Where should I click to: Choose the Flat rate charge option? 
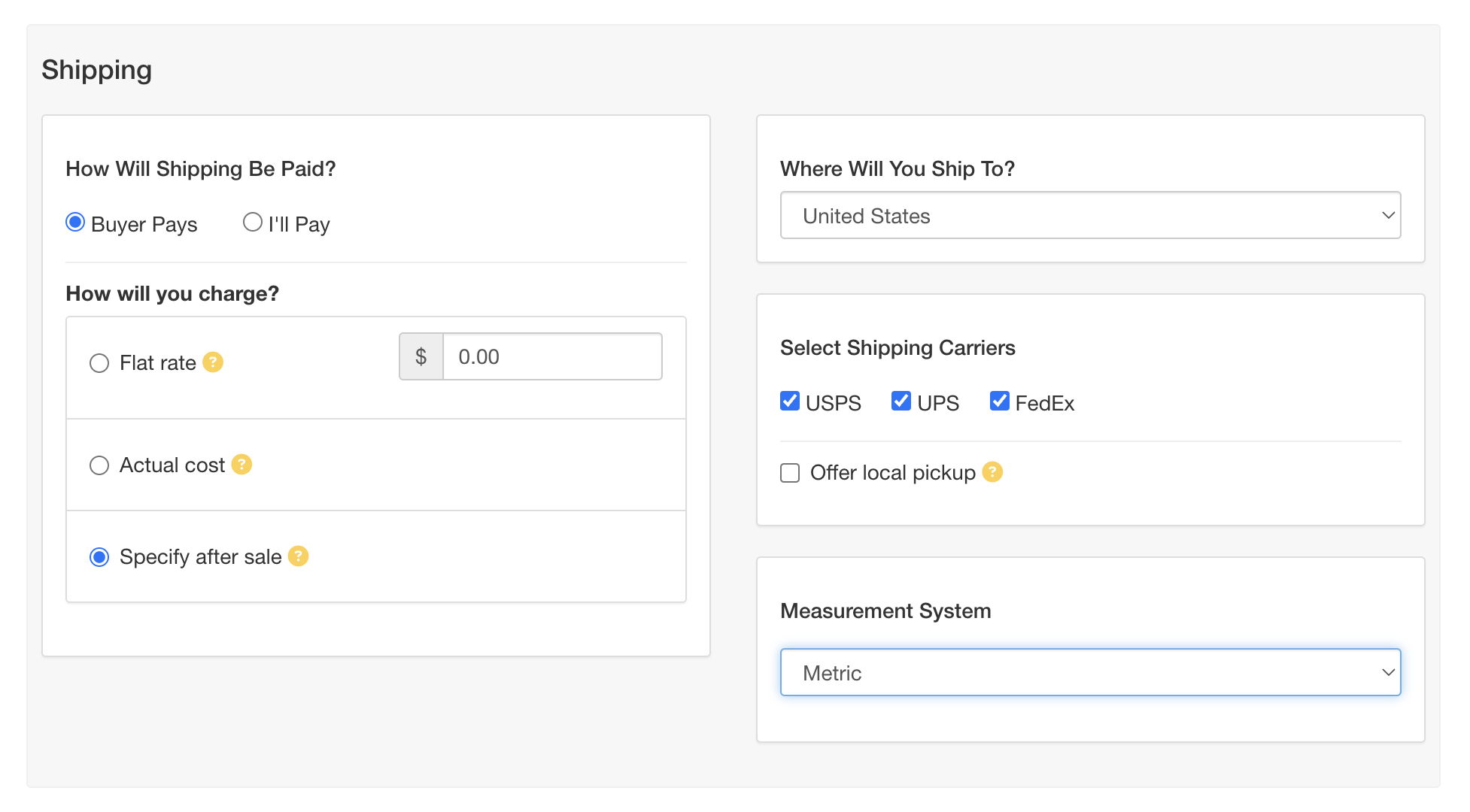click(x=99, y=364)
